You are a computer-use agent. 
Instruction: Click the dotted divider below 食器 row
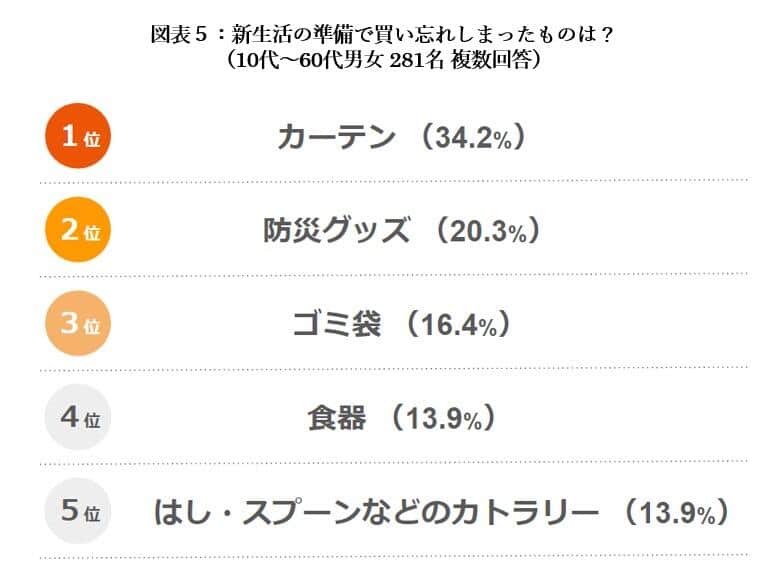[394, 462]
